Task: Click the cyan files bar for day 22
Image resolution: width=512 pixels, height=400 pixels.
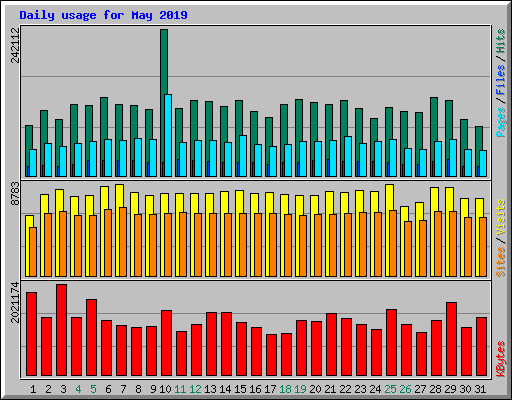Action: point(348,156)
